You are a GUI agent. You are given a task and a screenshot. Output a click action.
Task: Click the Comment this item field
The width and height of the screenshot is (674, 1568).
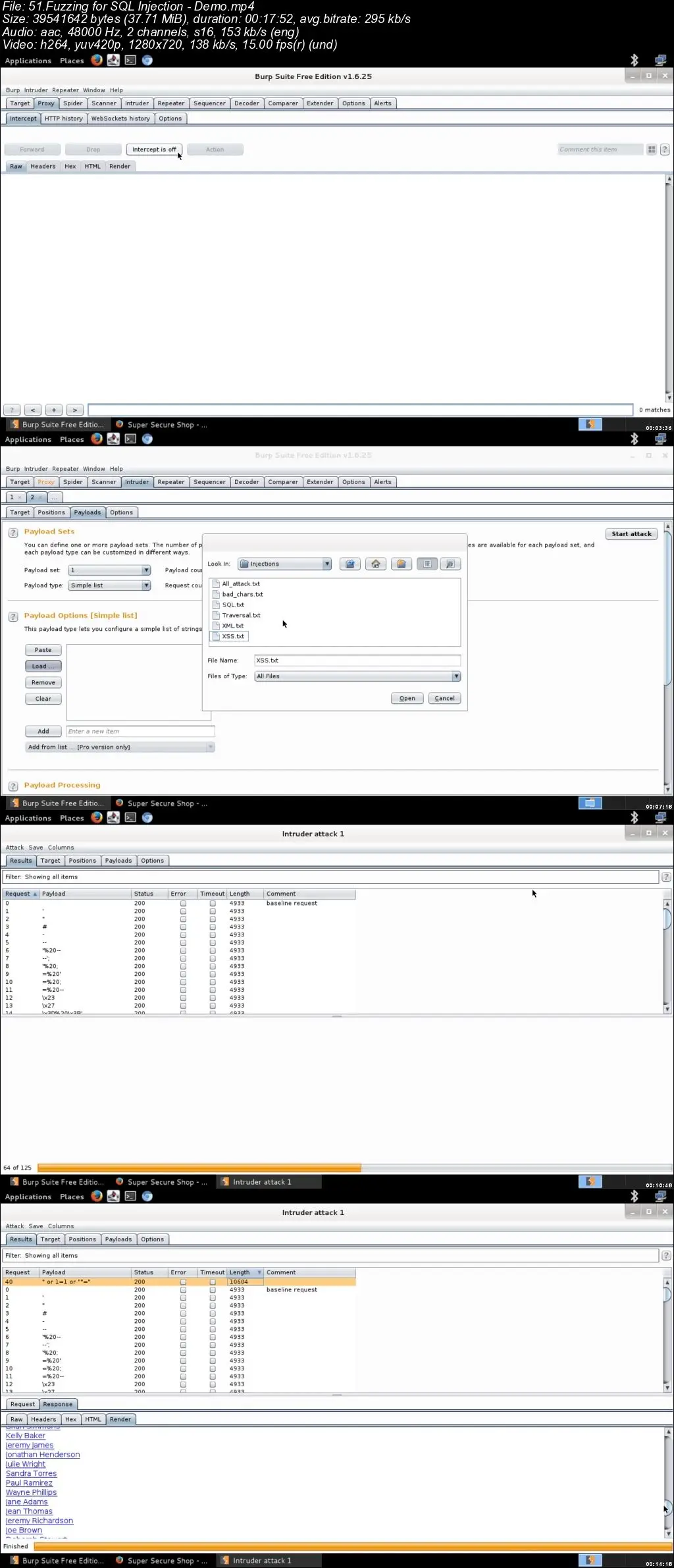click(600, 149)
